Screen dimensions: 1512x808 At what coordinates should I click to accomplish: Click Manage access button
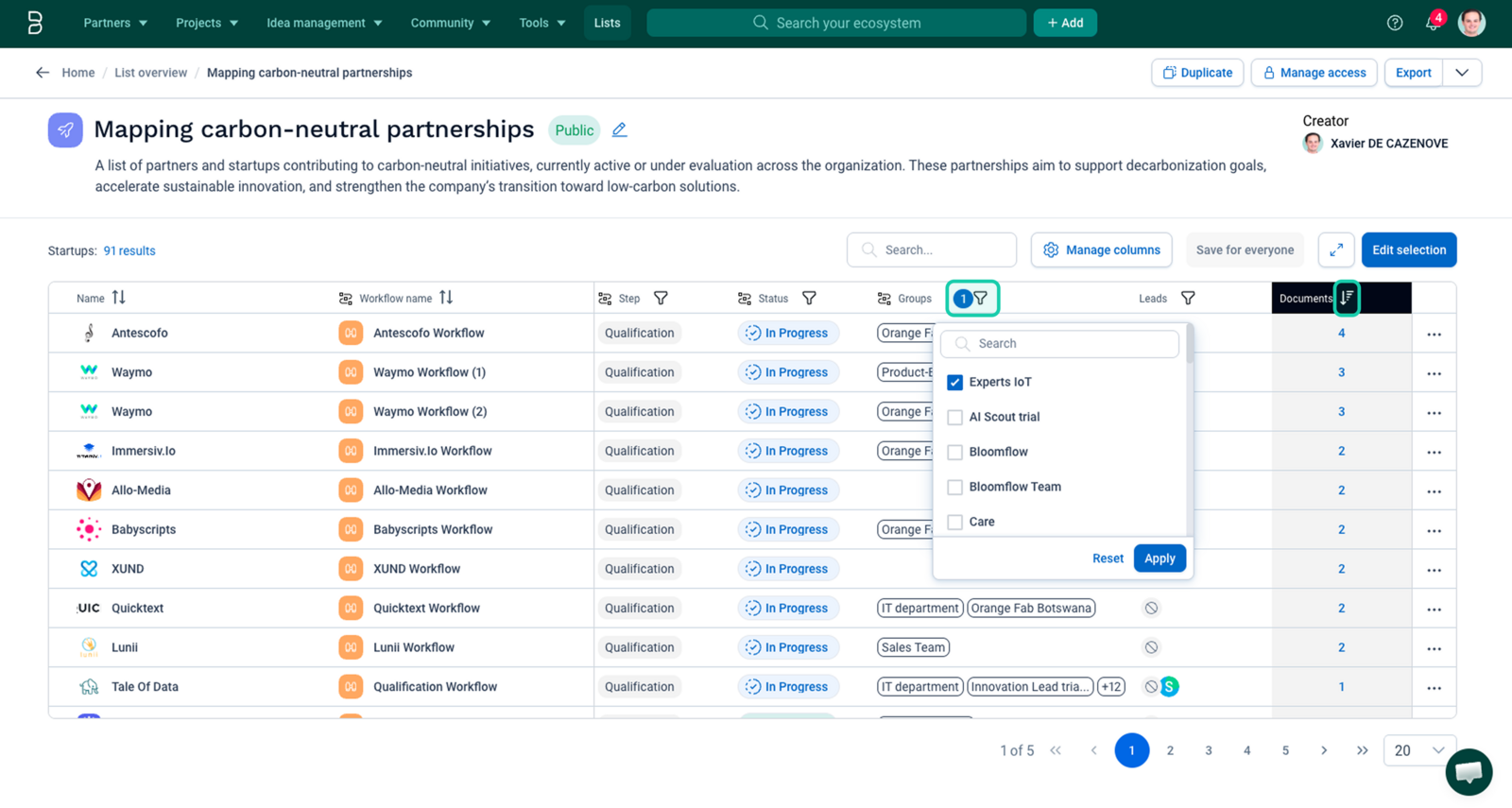(x=1314, y=73)
